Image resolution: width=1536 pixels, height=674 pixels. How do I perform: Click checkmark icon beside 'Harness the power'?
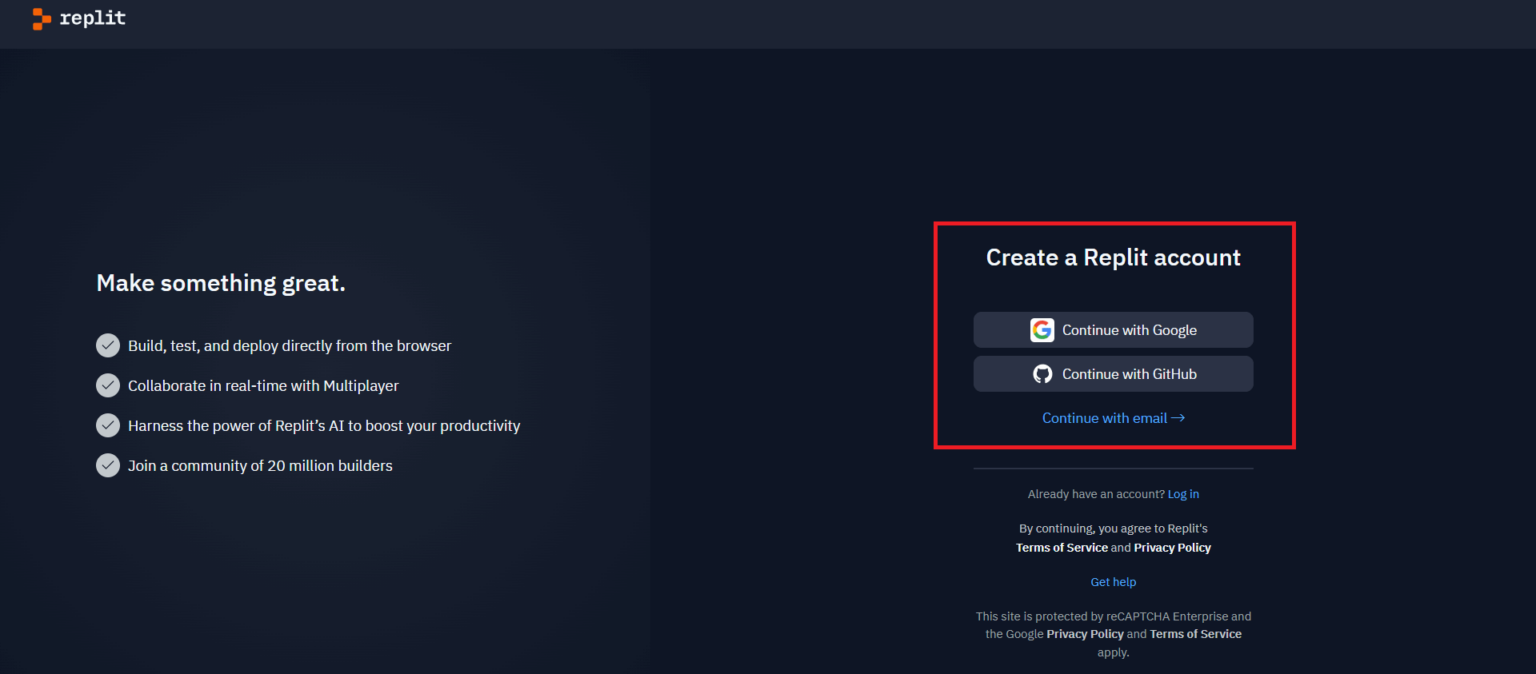[x=108, y=426]
